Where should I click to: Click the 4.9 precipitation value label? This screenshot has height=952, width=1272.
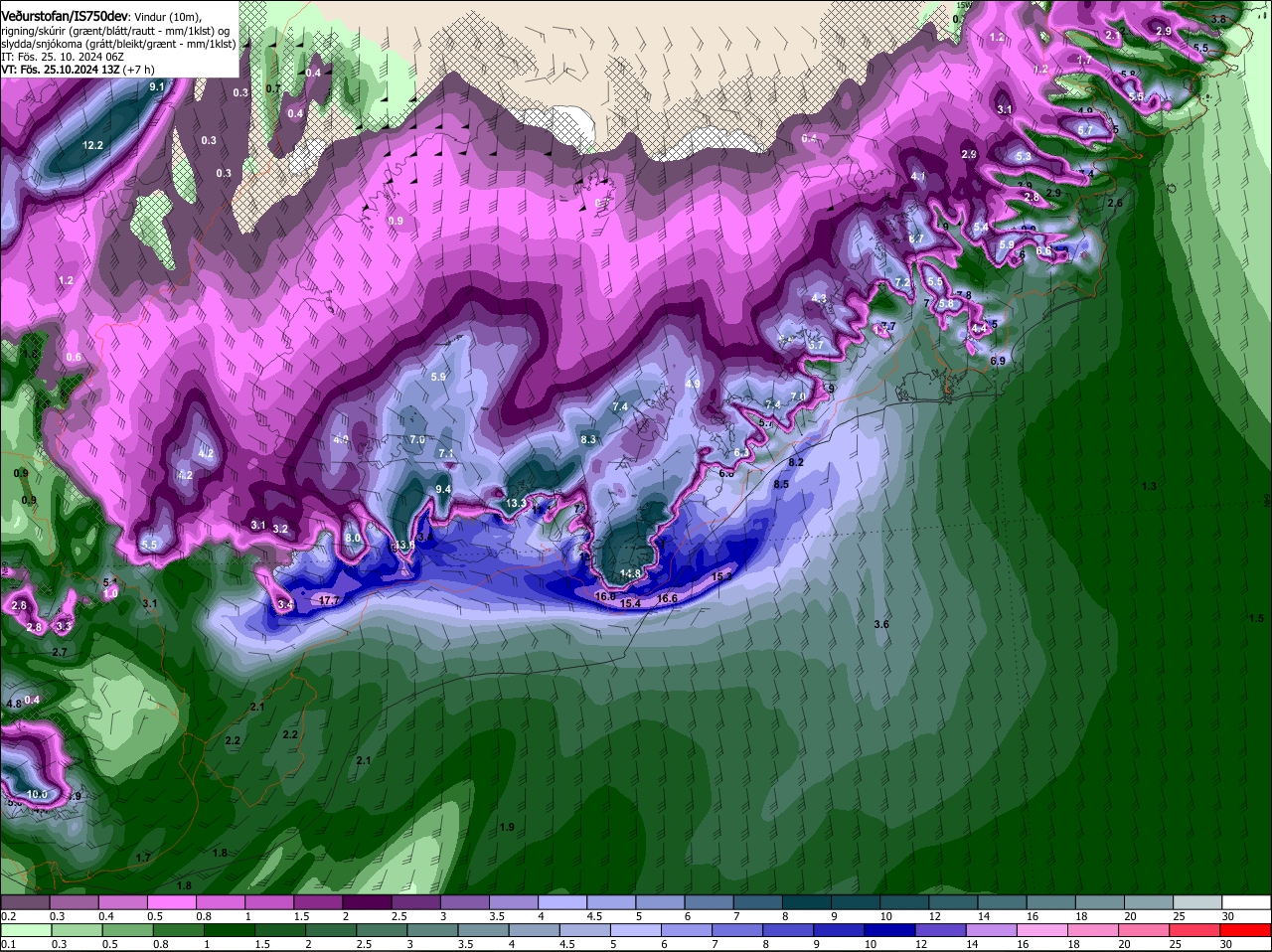tap(694, 384)
